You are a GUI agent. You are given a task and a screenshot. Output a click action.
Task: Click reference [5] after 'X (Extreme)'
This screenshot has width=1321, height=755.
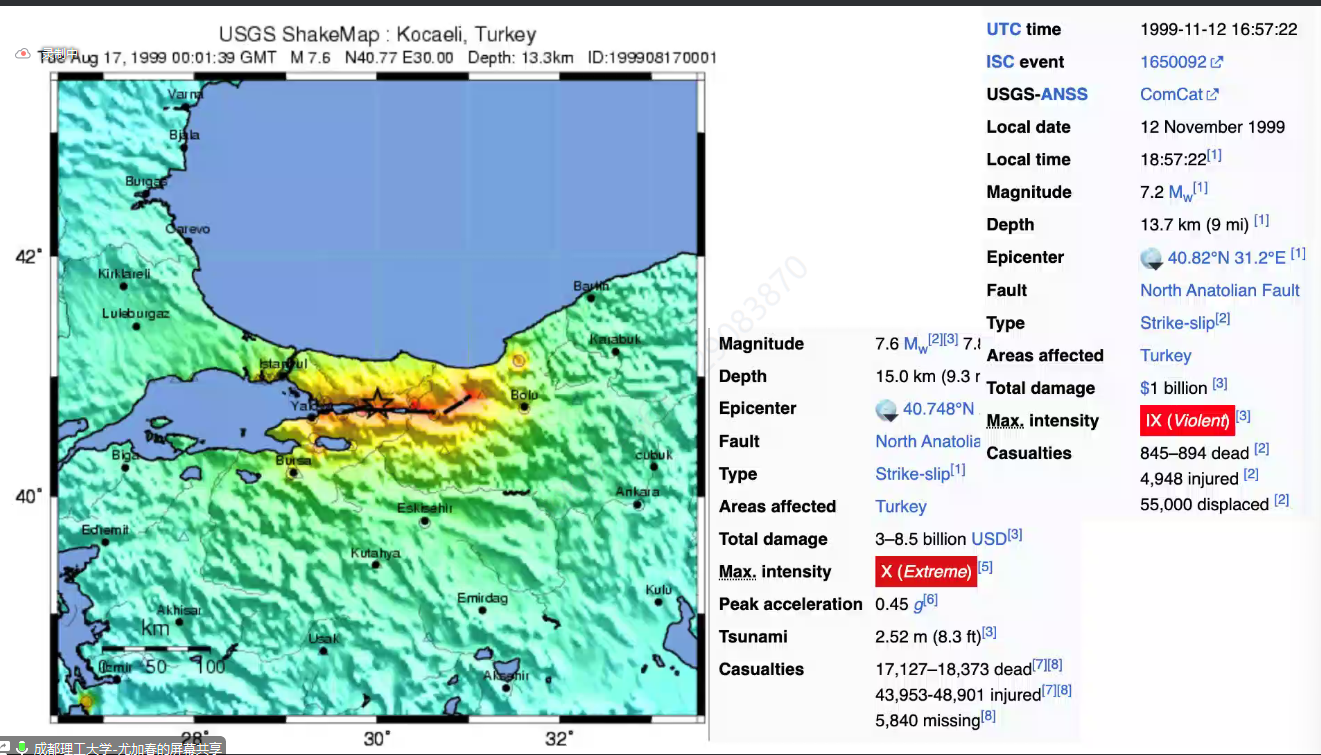tap(985, 568)
